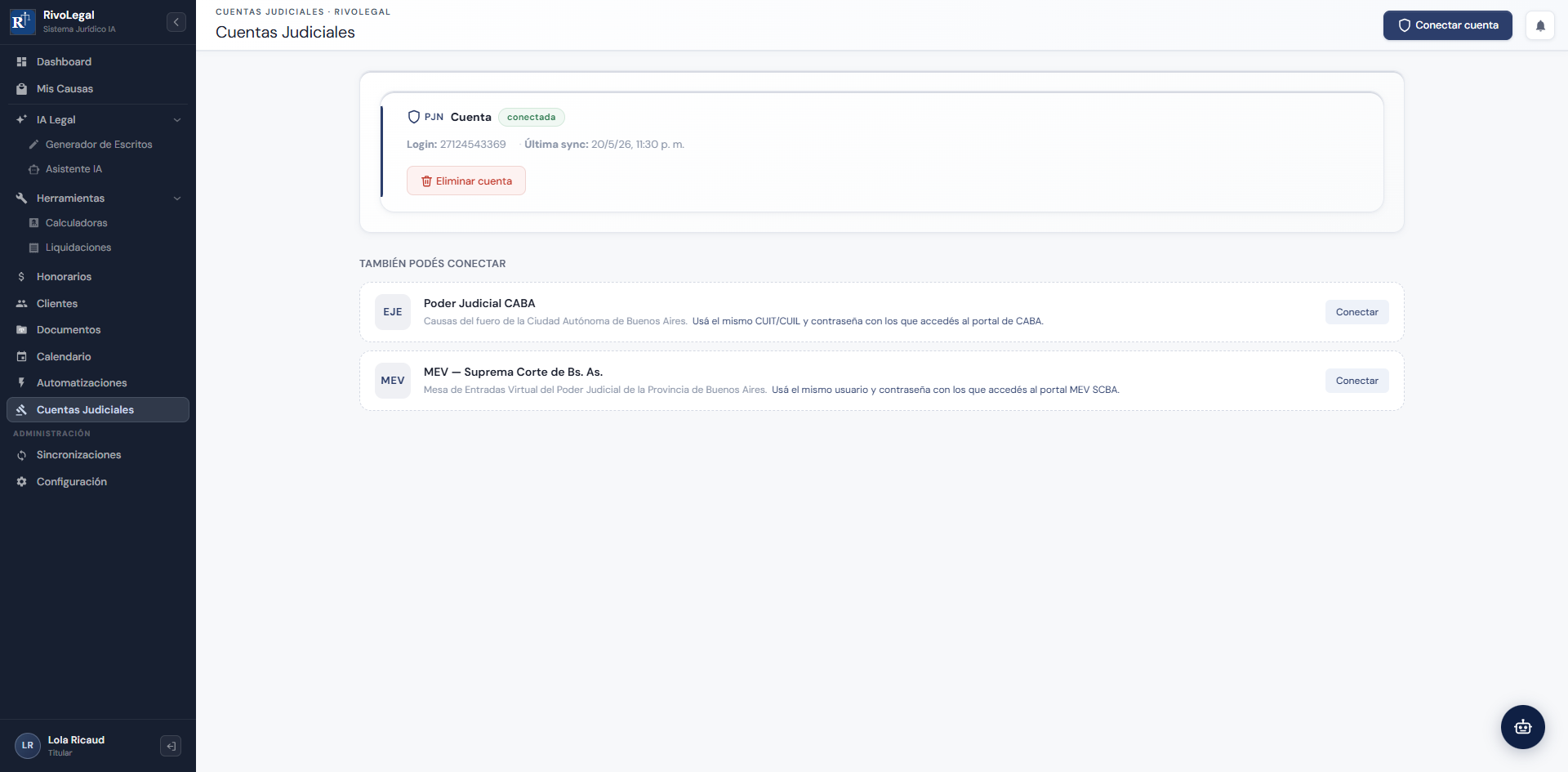Click the LR user avatar
The height and width of the screenshot is (772, 1568).
pyautogui.click(x=28, y=746)
